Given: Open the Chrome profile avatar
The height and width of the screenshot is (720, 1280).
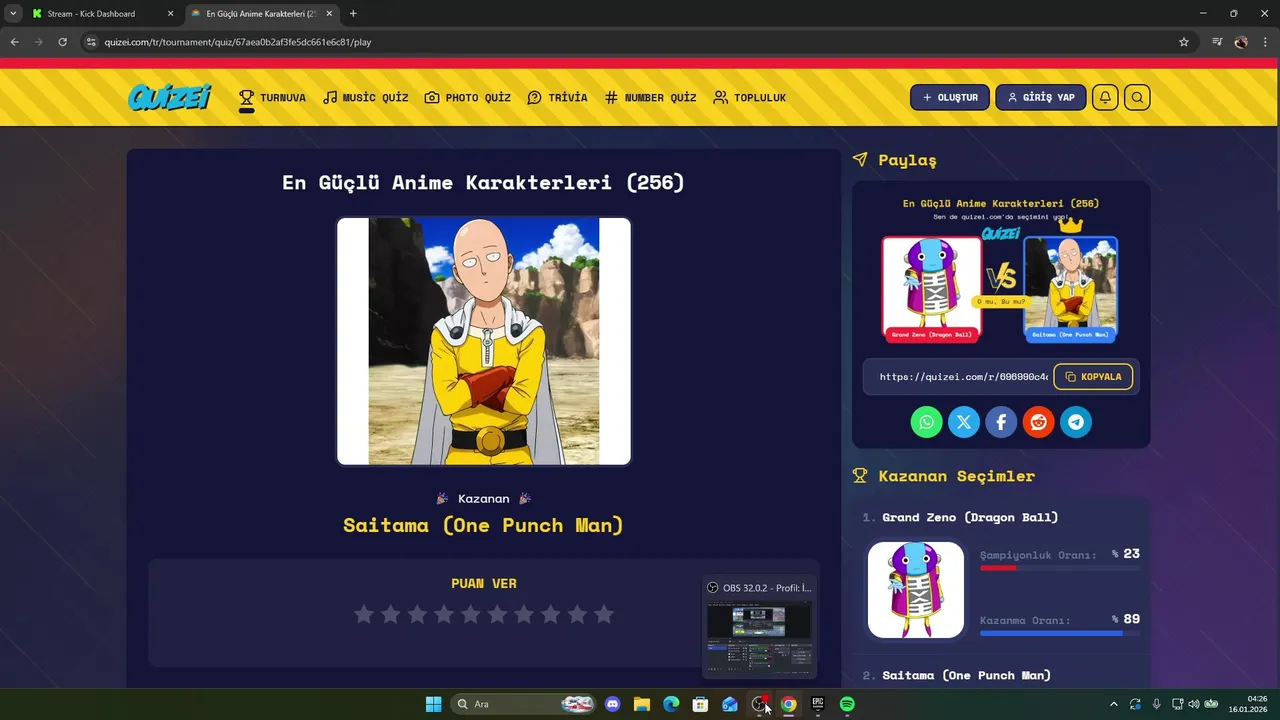Looking at the screenshot, I should tap(1241, 42).
